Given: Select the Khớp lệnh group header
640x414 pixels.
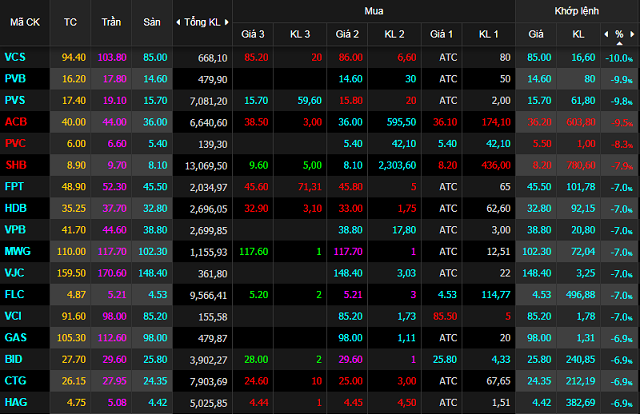Looking at the screenshot, I should (577, 10).
